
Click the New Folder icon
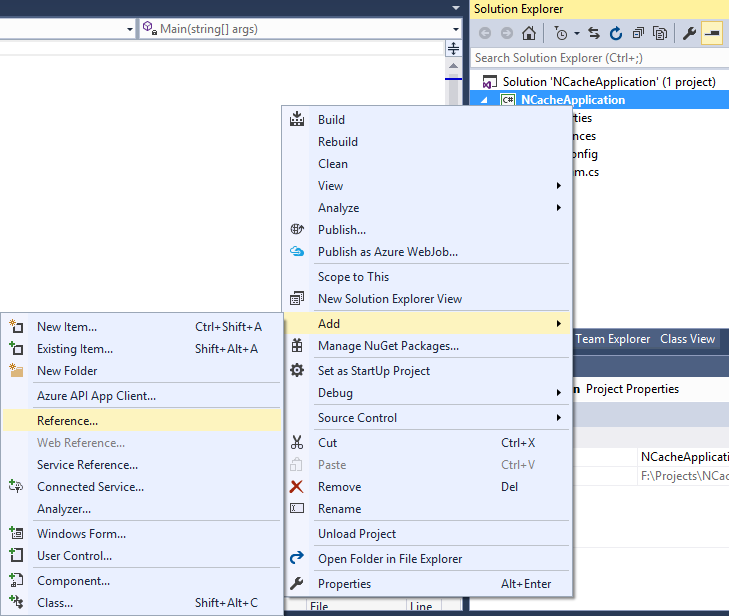tap(16, 371)
